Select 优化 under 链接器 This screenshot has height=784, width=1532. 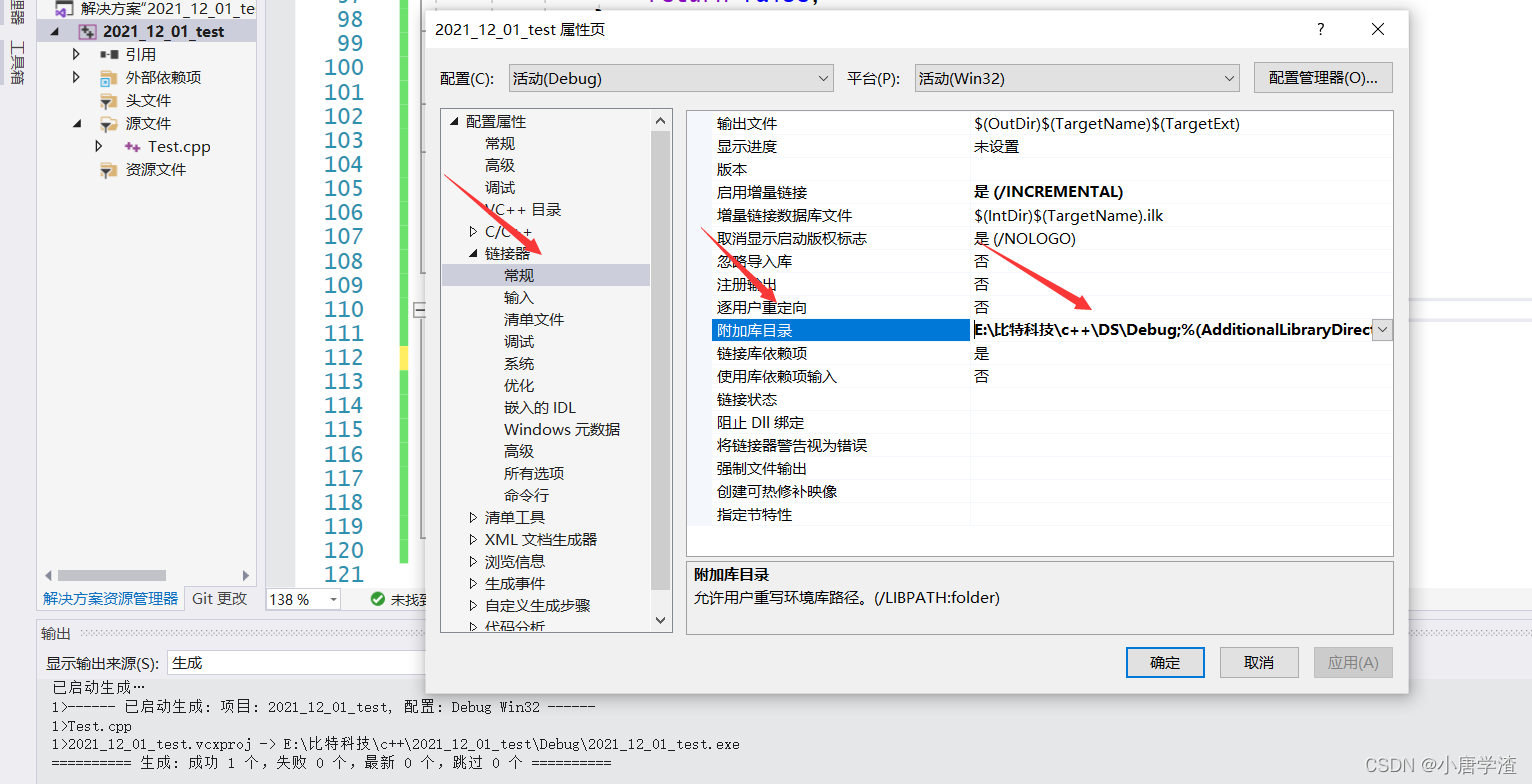tap(519, 385)
